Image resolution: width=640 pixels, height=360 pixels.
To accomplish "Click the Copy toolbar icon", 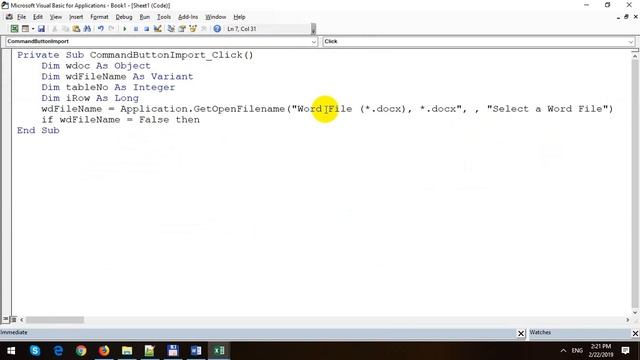I will click(x=65, y=29).
